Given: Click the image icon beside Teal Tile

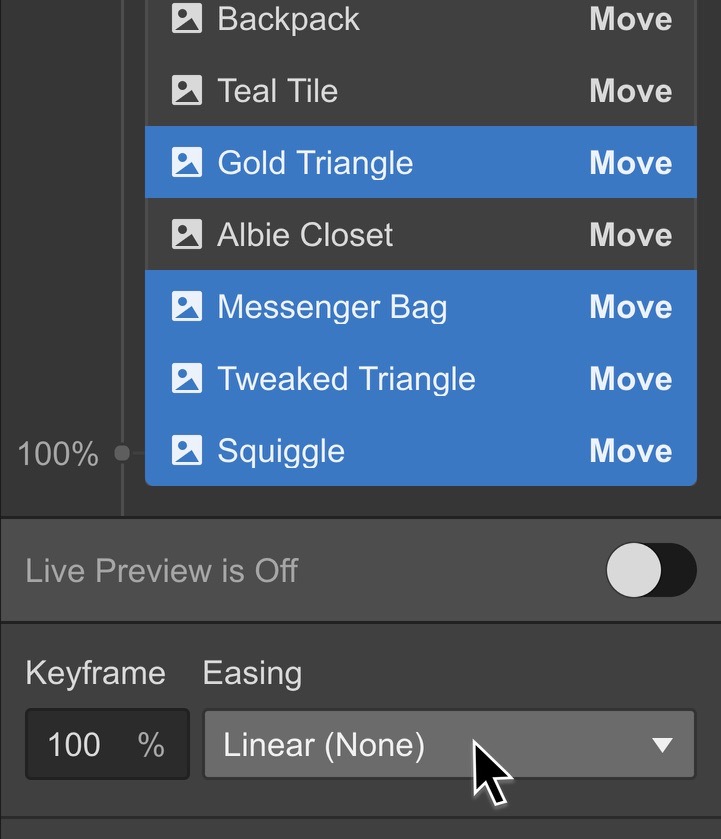Looking at the screenshot, I should pos(187,90).
